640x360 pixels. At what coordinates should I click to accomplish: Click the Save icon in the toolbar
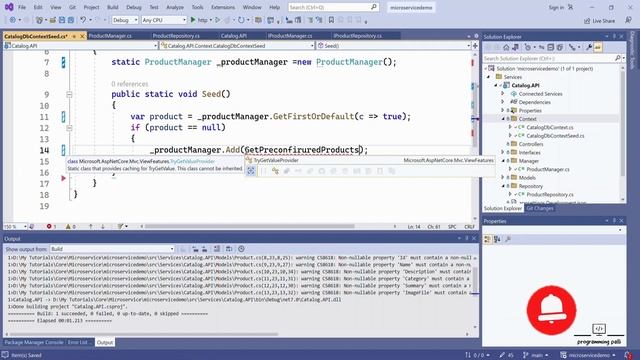[62, 20]
